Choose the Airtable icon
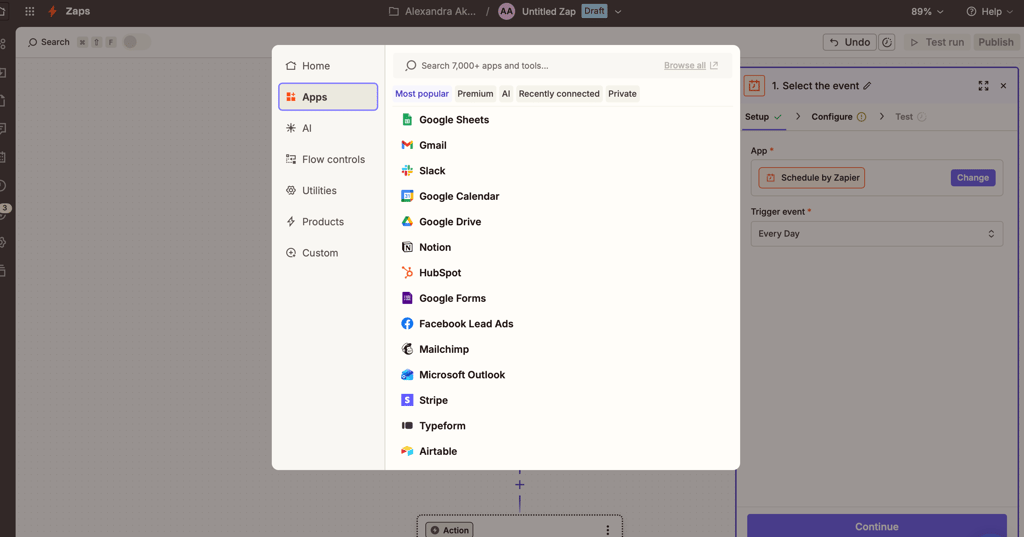 pos(407,451)
